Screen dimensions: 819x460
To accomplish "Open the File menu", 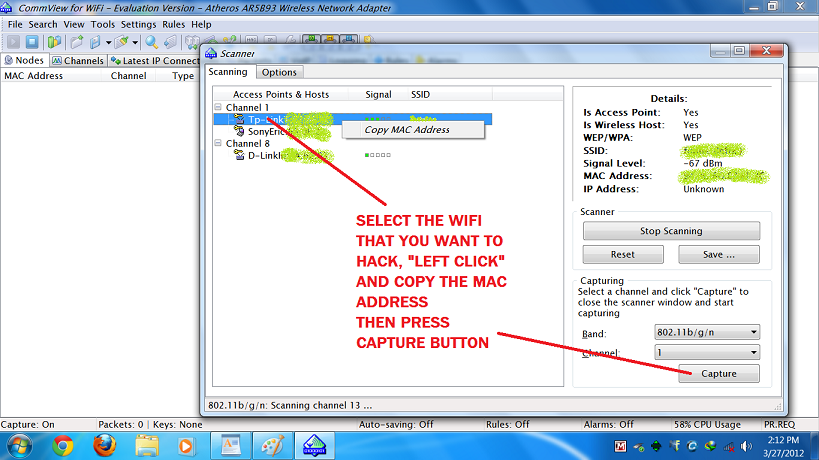I will pyautogui.click(x=15, y=25).
